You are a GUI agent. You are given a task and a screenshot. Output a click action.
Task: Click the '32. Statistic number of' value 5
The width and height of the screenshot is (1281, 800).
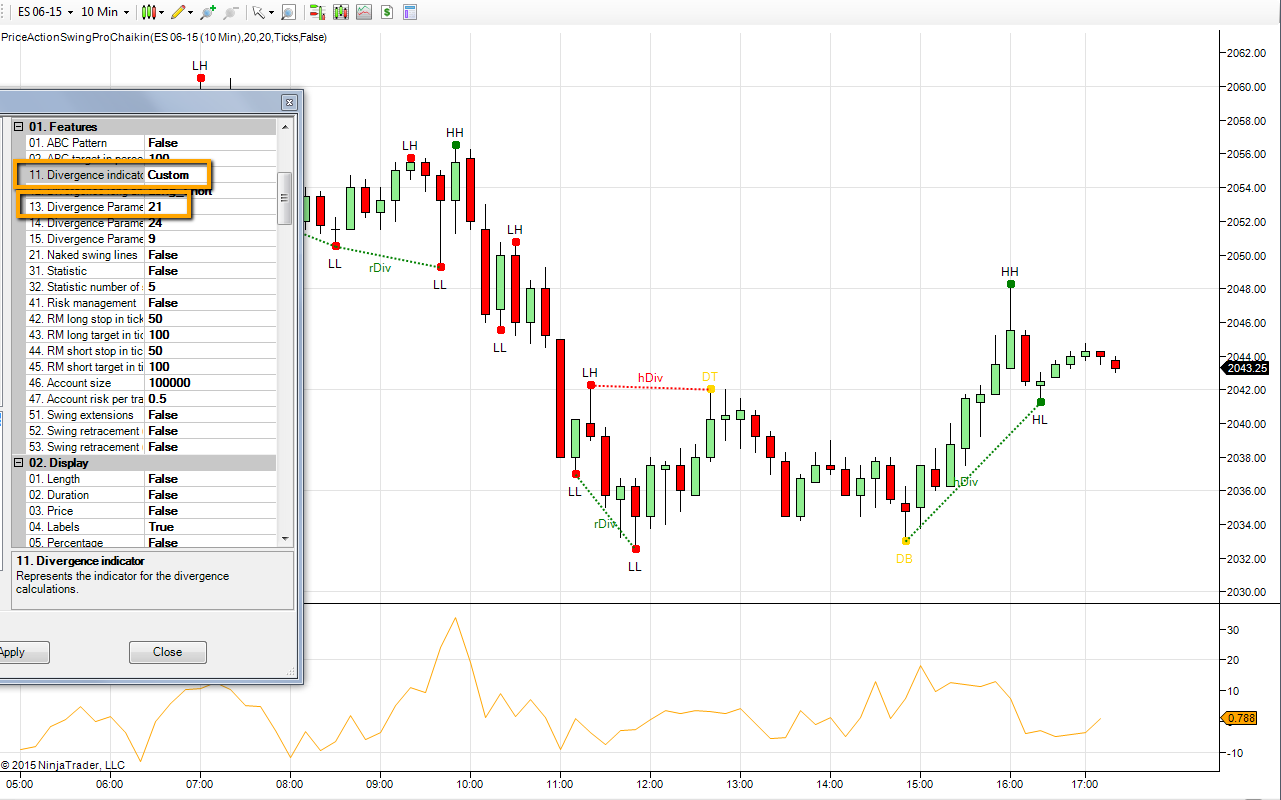click(x=152, y=287)
